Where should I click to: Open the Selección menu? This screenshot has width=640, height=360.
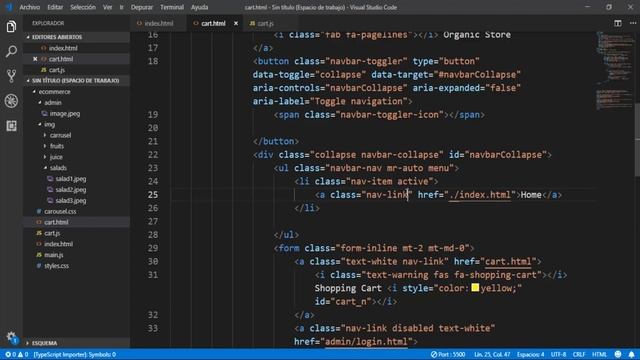point(83,7)
